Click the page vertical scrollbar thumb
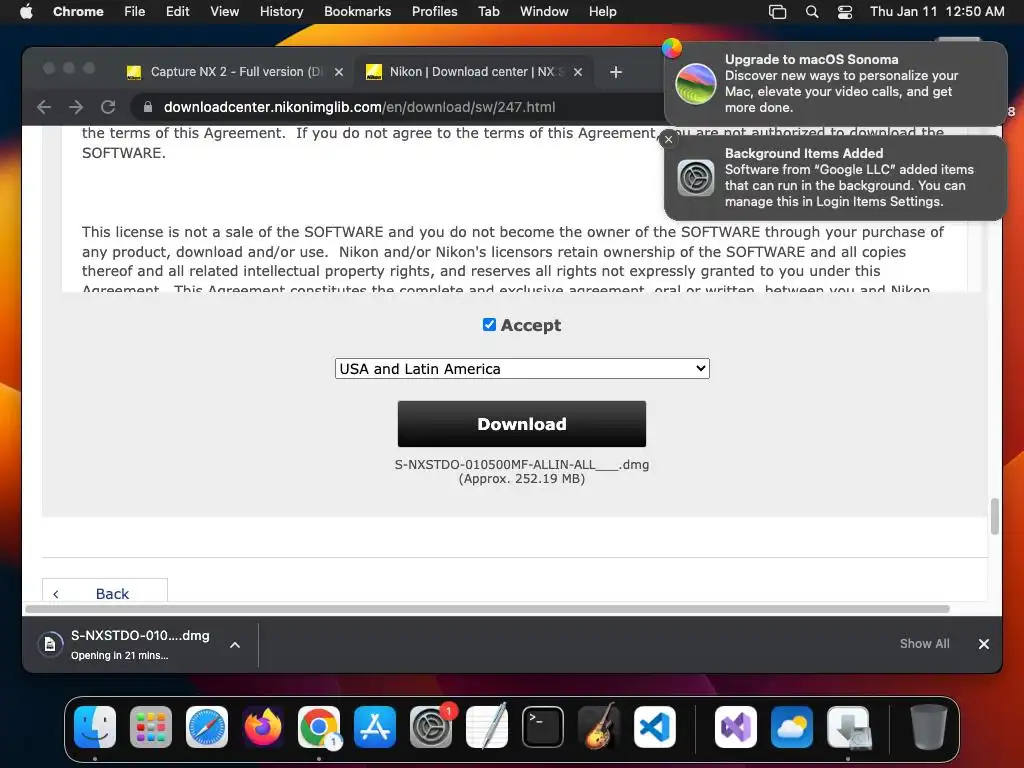The width and height of the screenshot is (1024, 768). 995,516
